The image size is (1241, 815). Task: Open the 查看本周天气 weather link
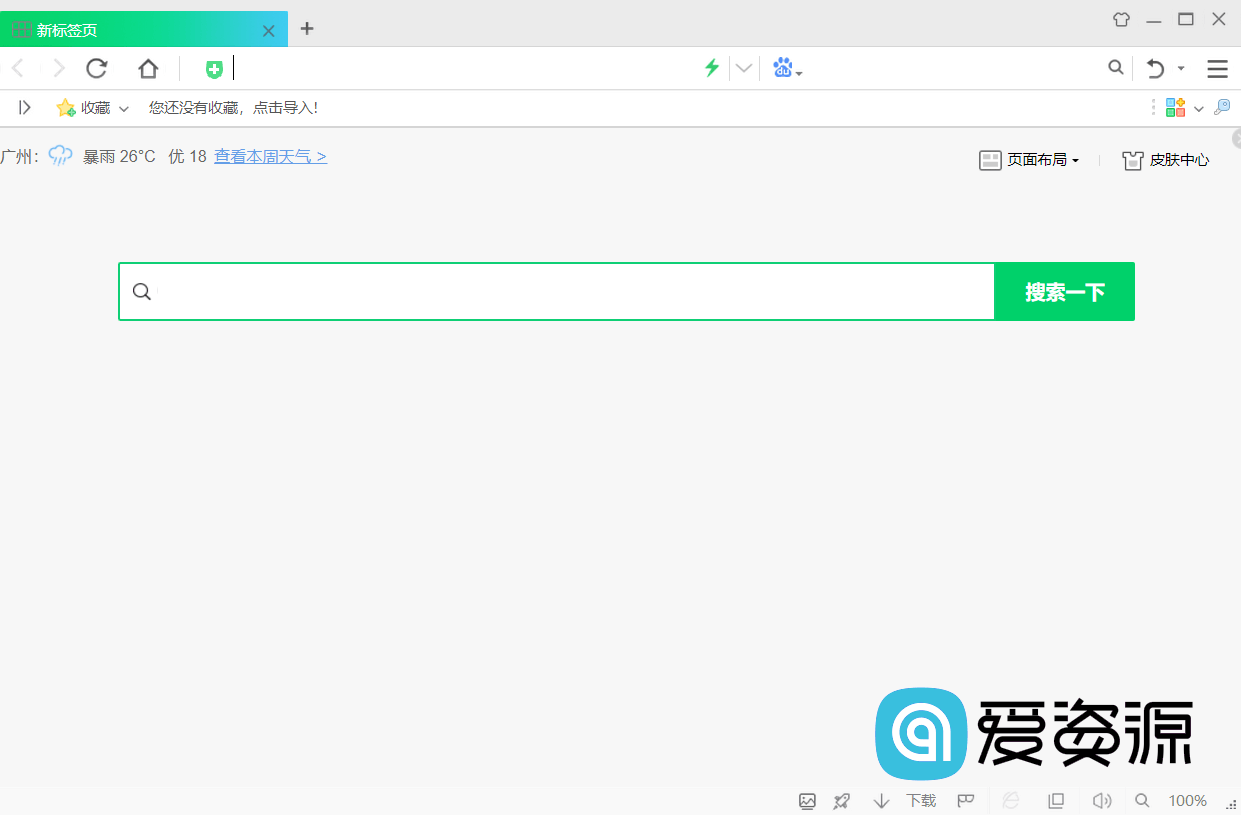pos(270,156)
